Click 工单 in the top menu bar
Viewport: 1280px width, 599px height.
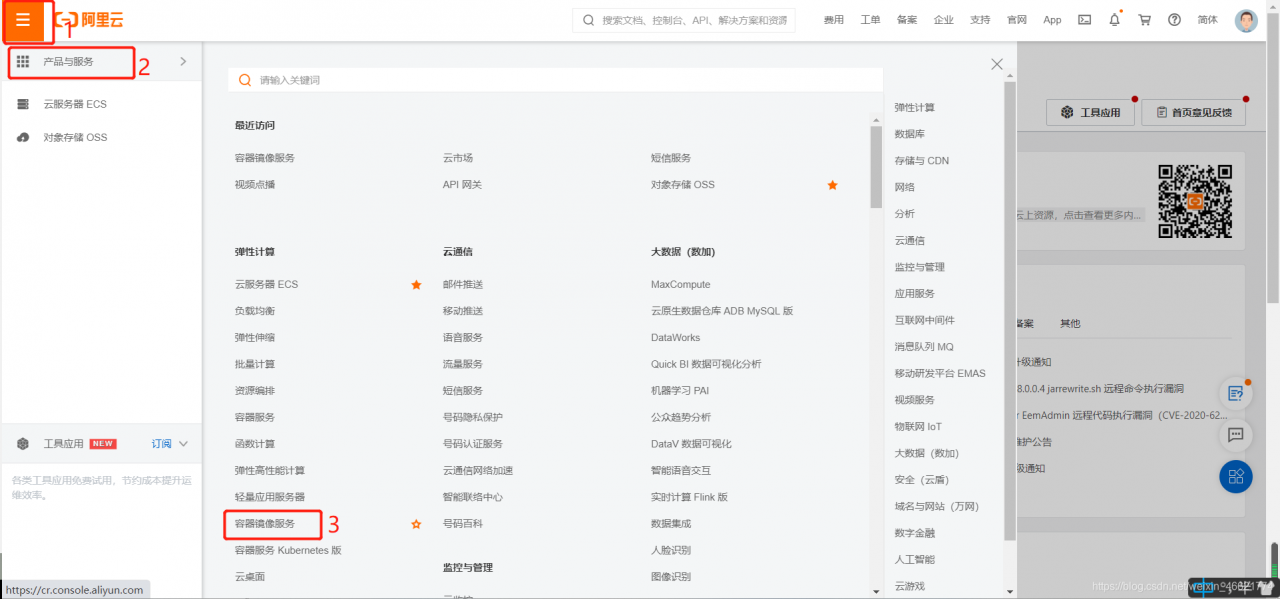point(870,19)
